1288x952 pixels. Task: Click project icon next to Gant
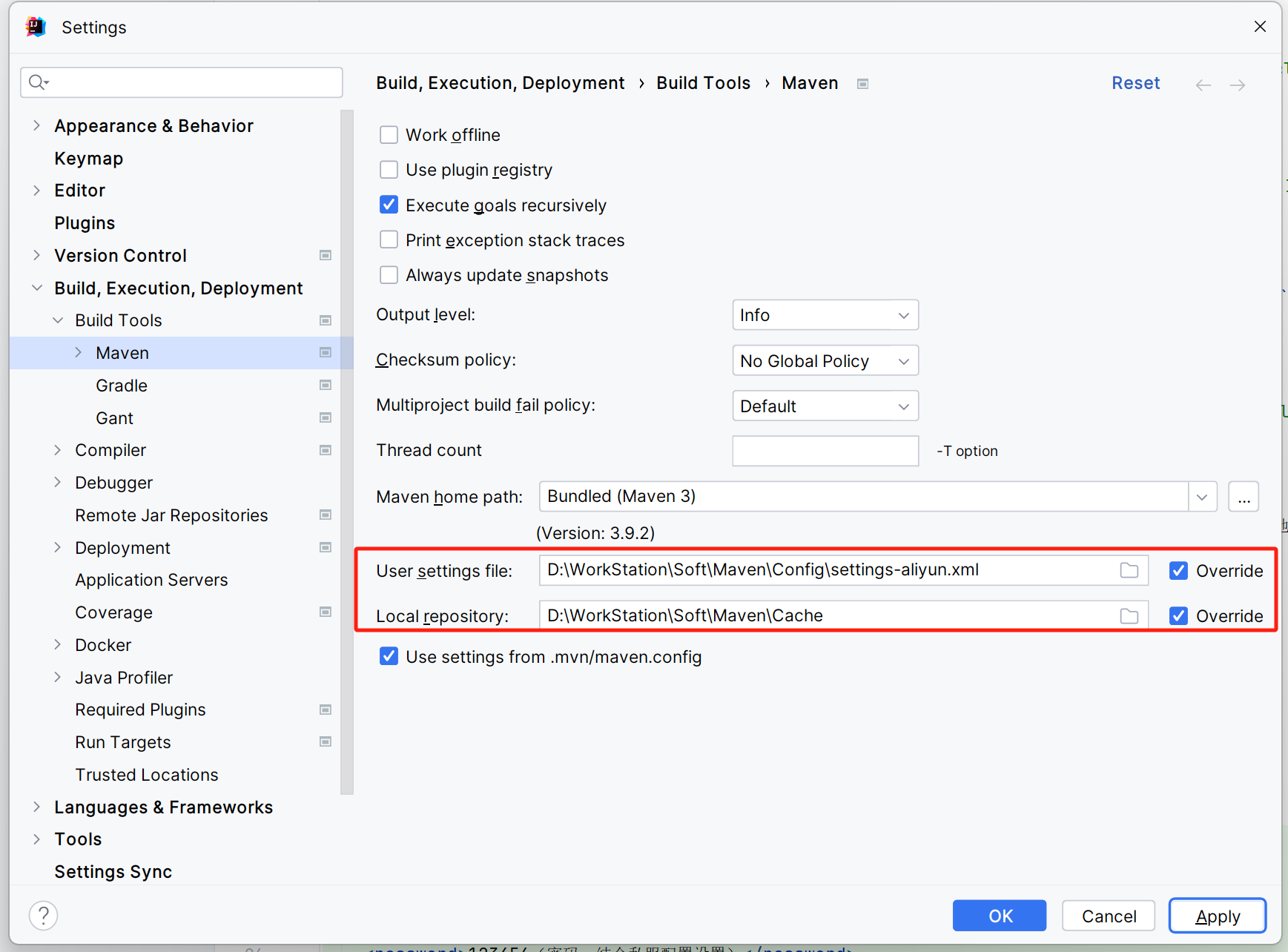(x=325, y=417)
